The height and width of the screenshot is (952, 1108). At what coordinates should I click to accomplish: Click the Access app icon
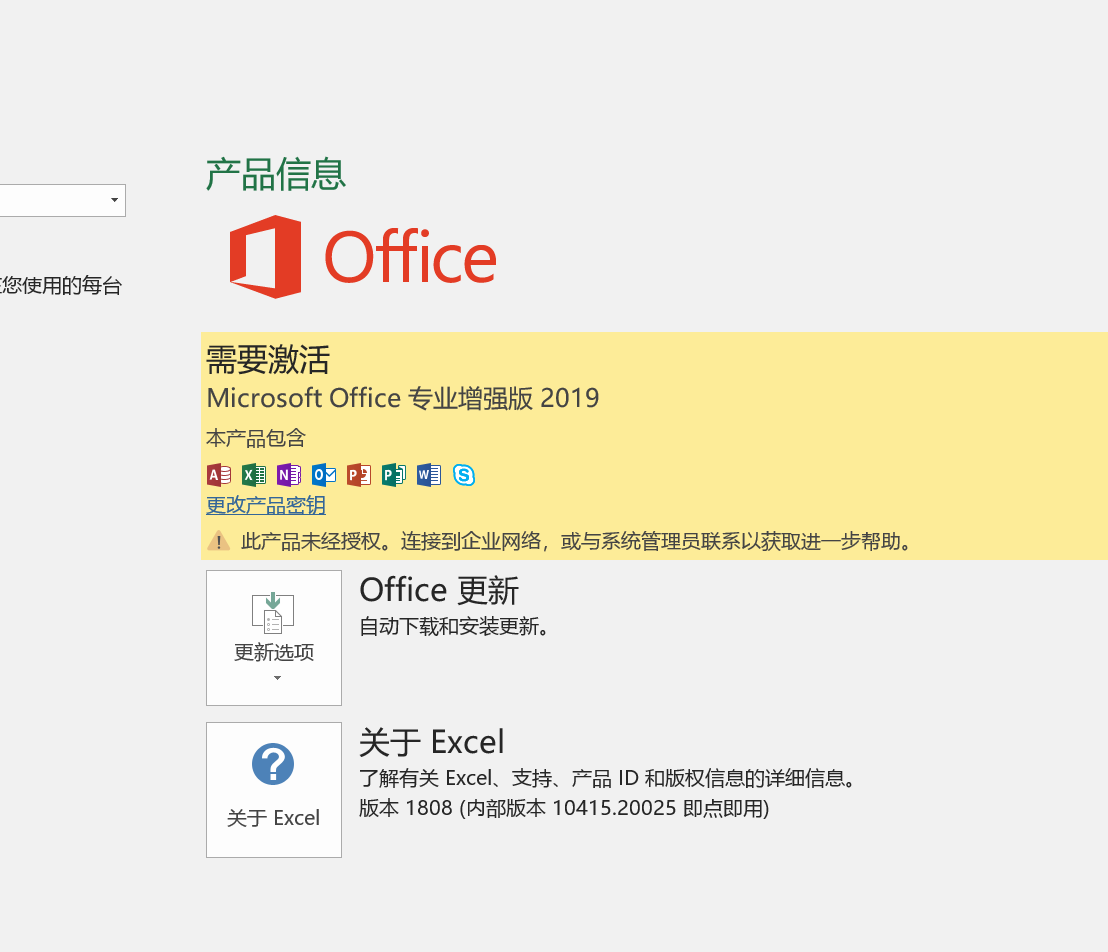(x=218, y=475)
